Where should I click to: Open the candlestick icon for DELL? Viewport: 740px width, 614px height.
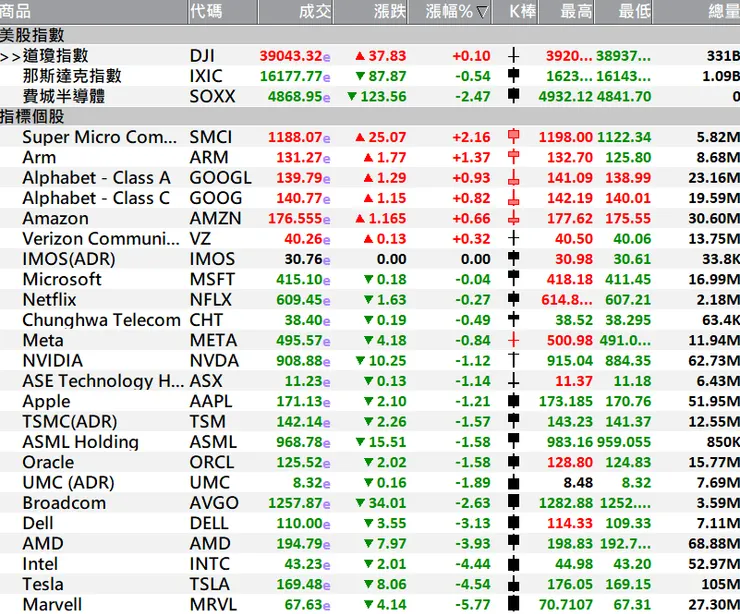coord(513,522)
